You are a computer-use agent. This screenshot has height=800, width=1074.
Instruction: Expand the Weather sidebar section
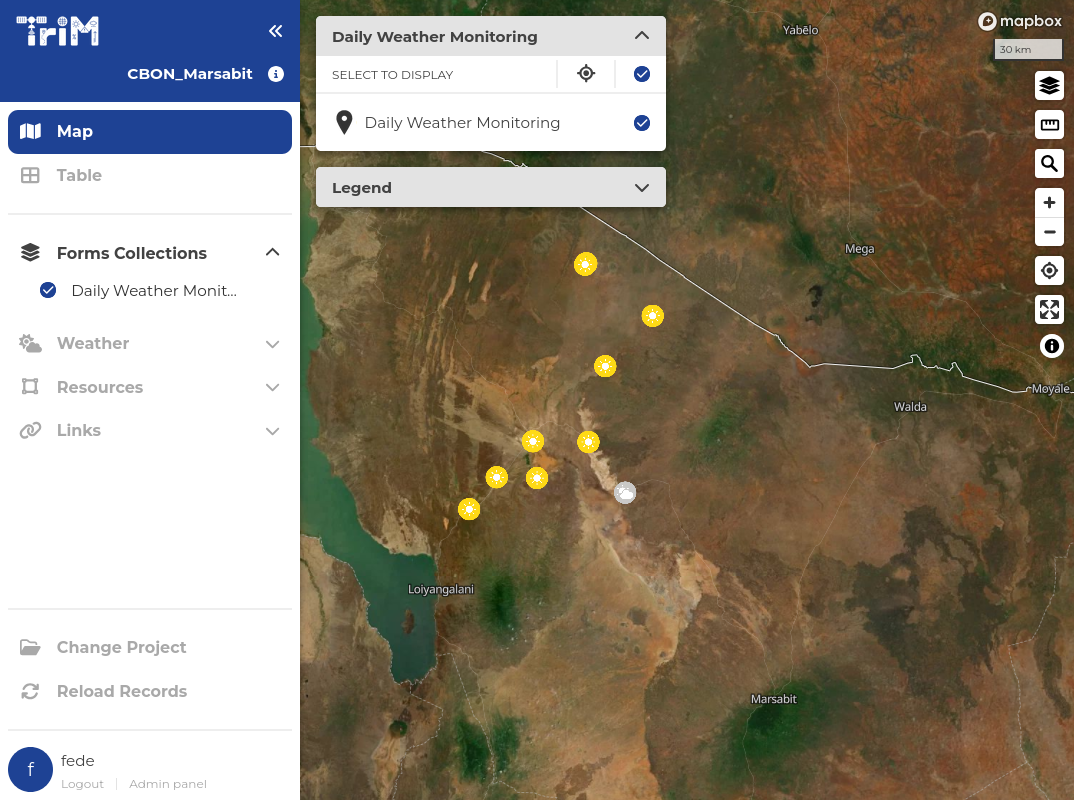tap(272, 344)
